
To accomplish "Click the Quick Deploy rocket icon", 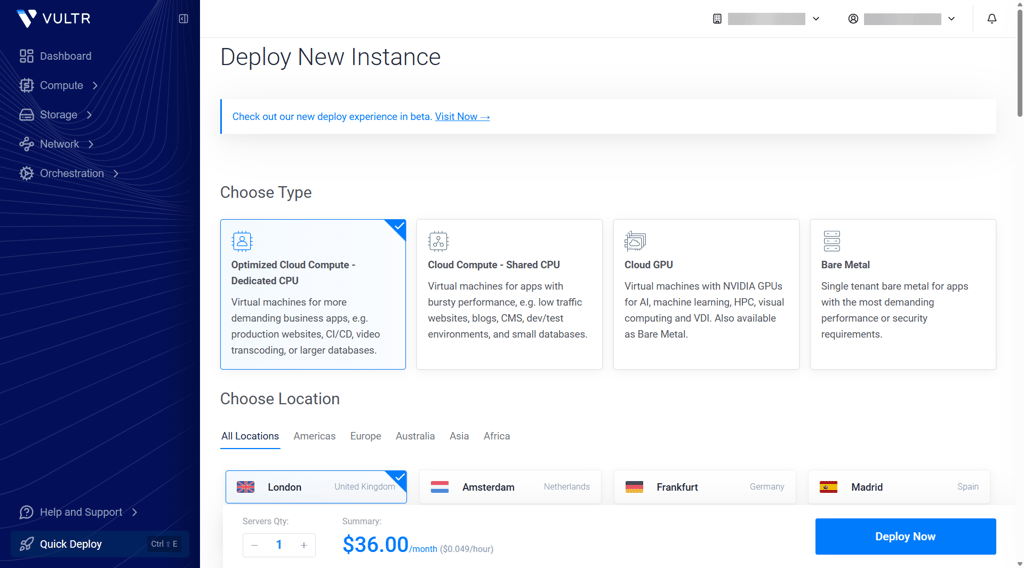I will click(x=26, y=544).
